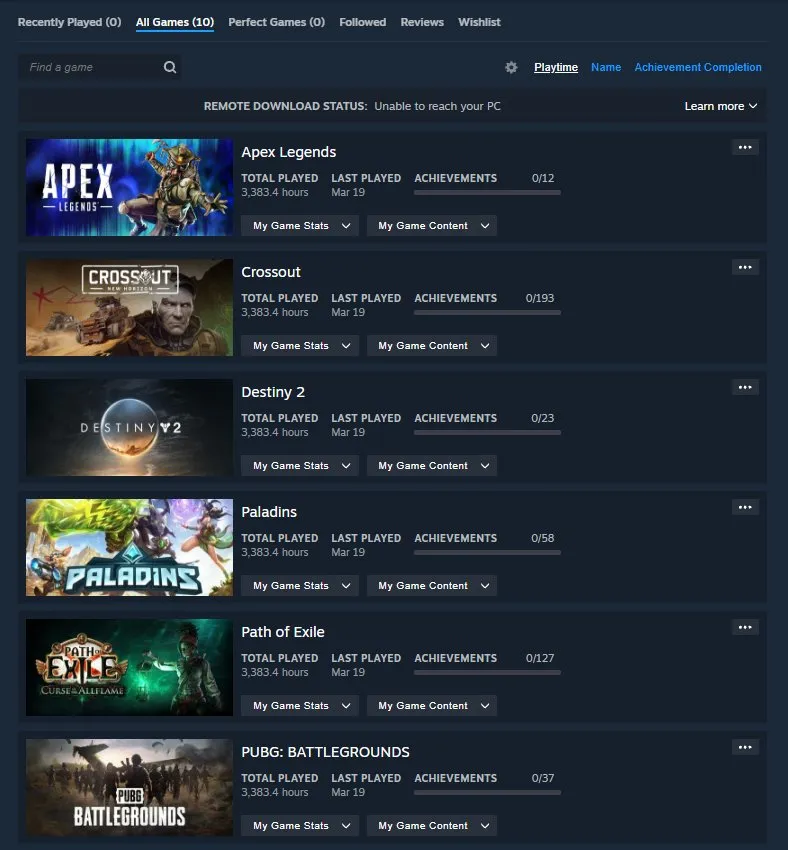Viewport: 788px width, 850px height.
Task: Click Path of Exile achievements progress bar
Action: click(x=487, y=672)
